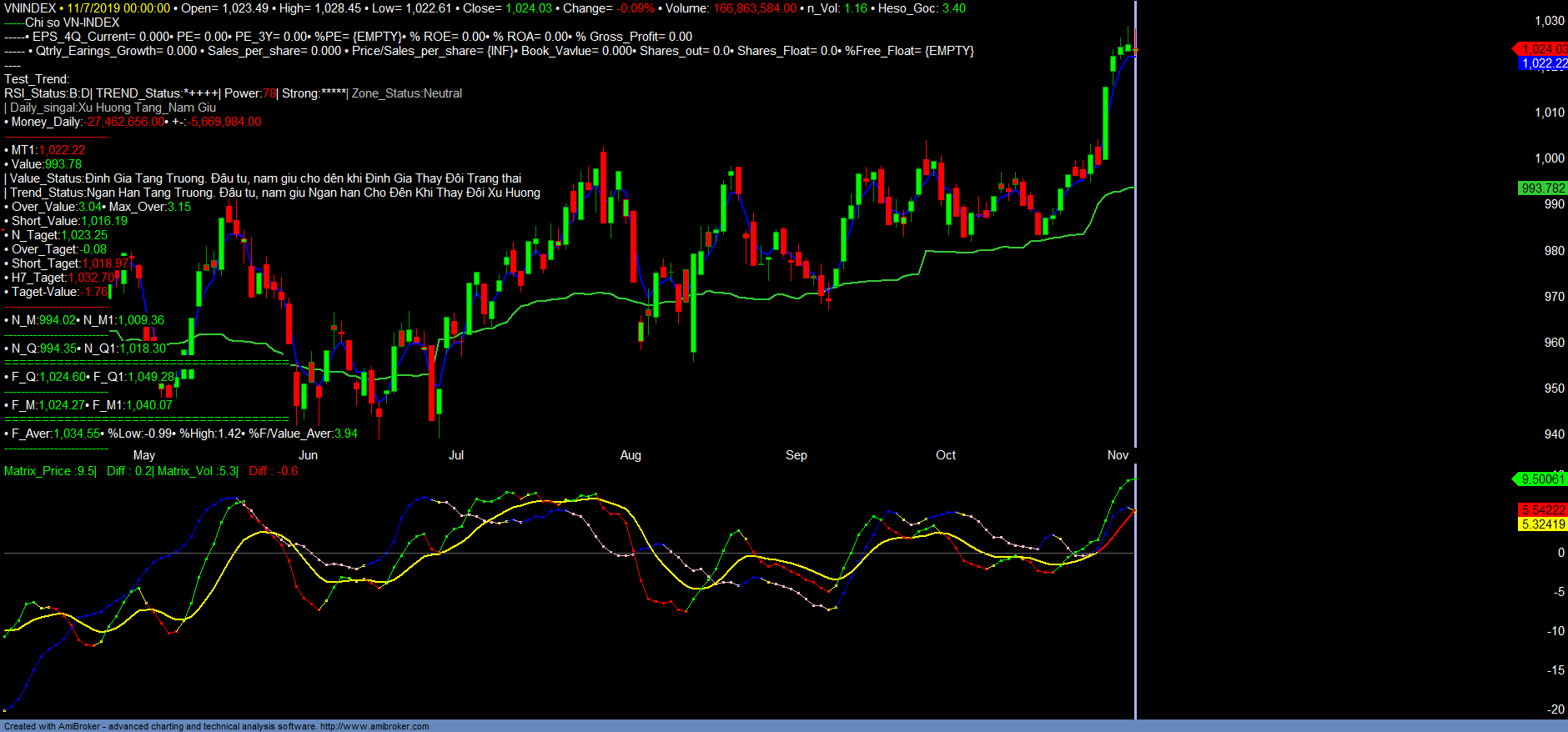Click the blue 1,022.22 price tag
Screen dimensions: 1568x732
1544,63
